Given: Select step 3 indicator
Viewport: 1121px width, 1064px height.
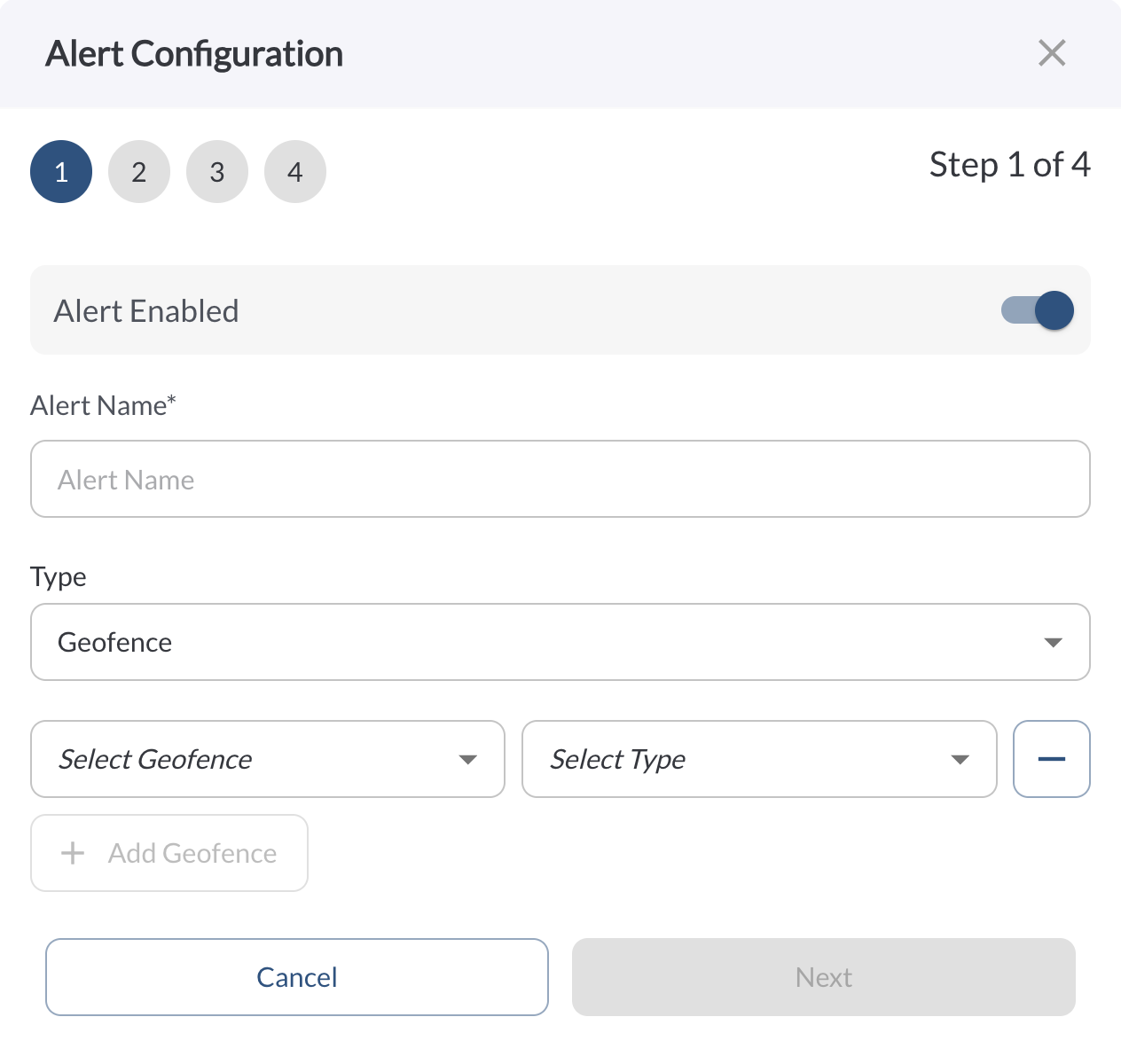Looking at the screenshot, I should tap(217, 172).
